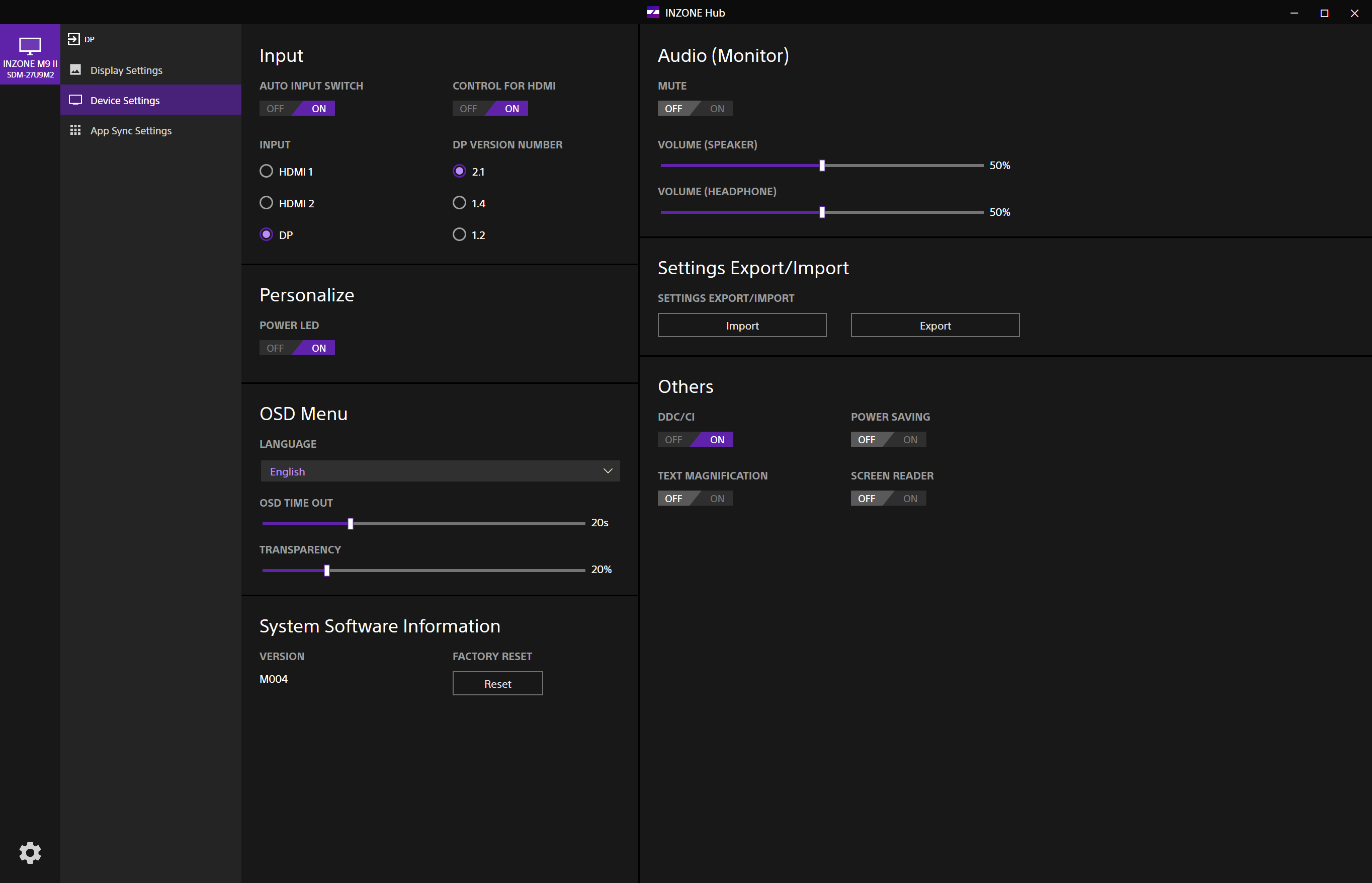Click the App Sync Settings grid icon
The image size is (1372, 883).
75,130
